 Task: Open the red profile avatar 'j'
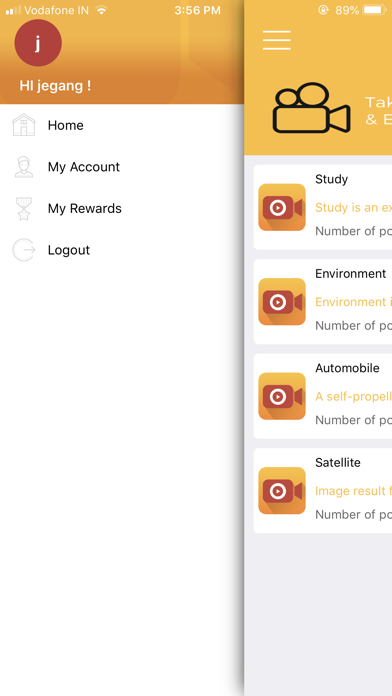pos(38,43)
